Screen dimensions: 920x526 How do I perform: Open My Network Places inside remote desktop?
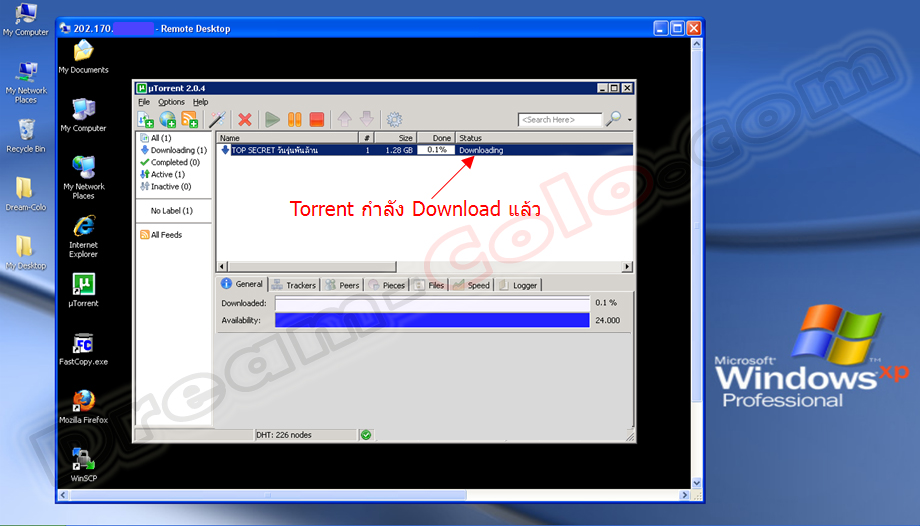[x=83, y=178]
